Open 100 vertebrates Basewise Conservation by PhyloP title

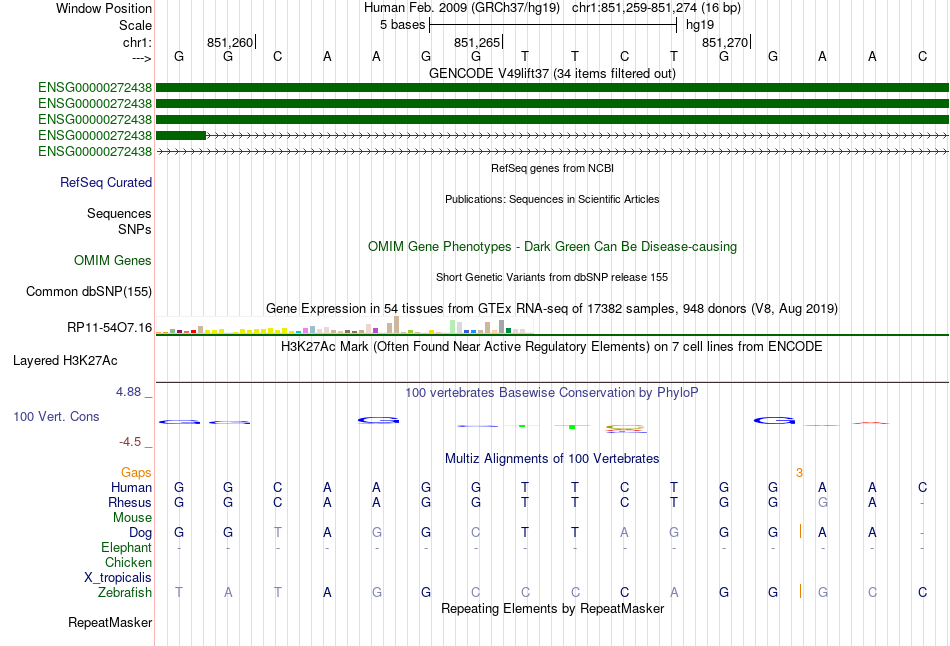click(552, 393)
